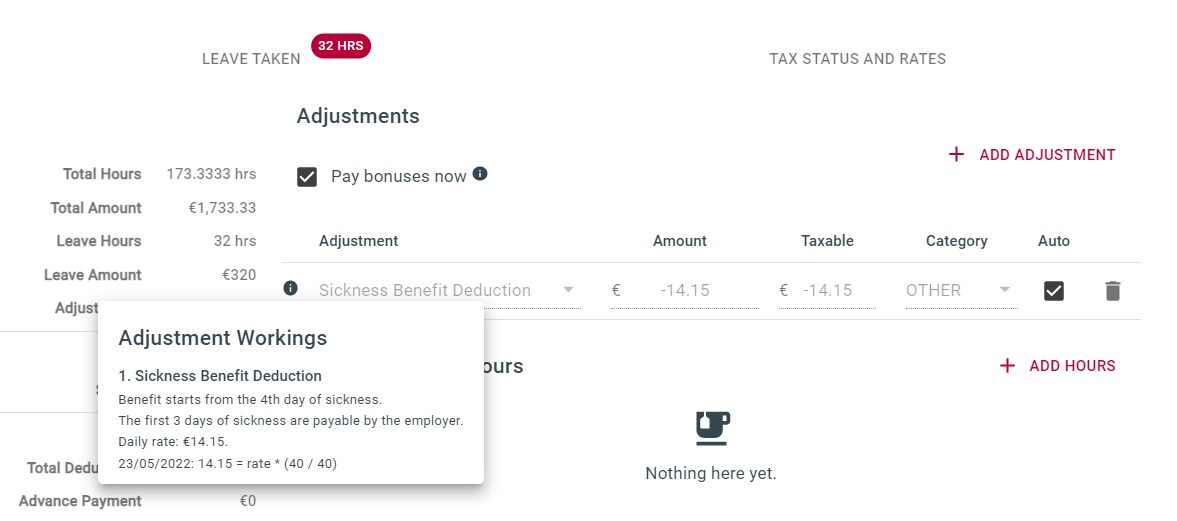Click the plus icon next to Add Adjustment
Image resolution: width=1177 pixels, height=521 pixels.
956,155
